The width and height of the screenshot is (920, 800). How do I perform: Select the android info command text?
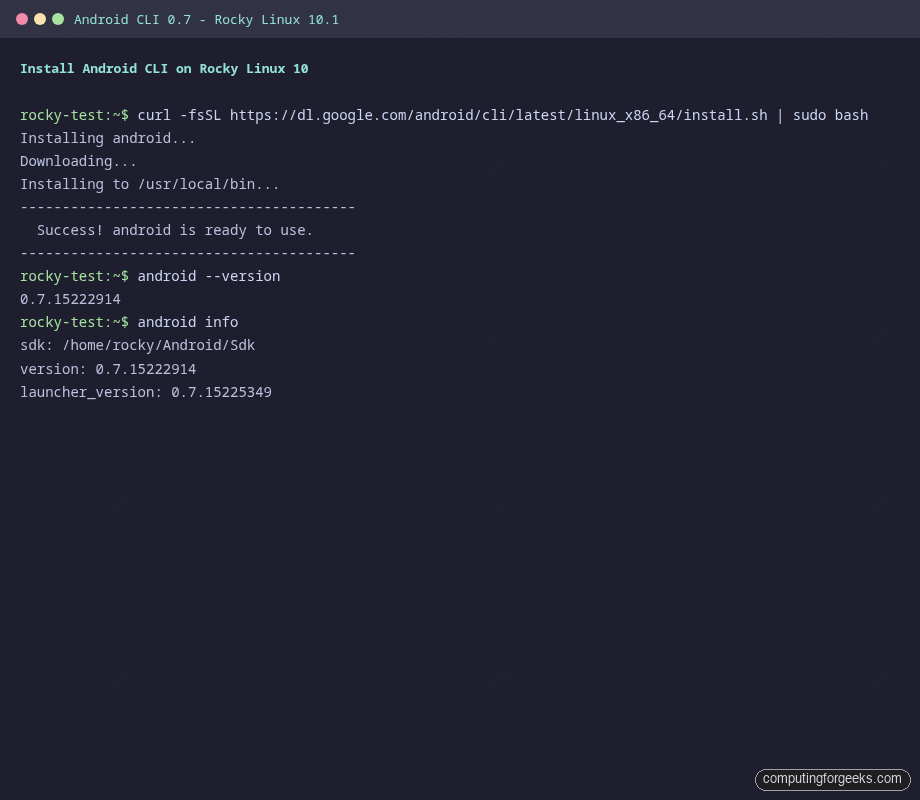pyautogui.click(x=187, y=322)
